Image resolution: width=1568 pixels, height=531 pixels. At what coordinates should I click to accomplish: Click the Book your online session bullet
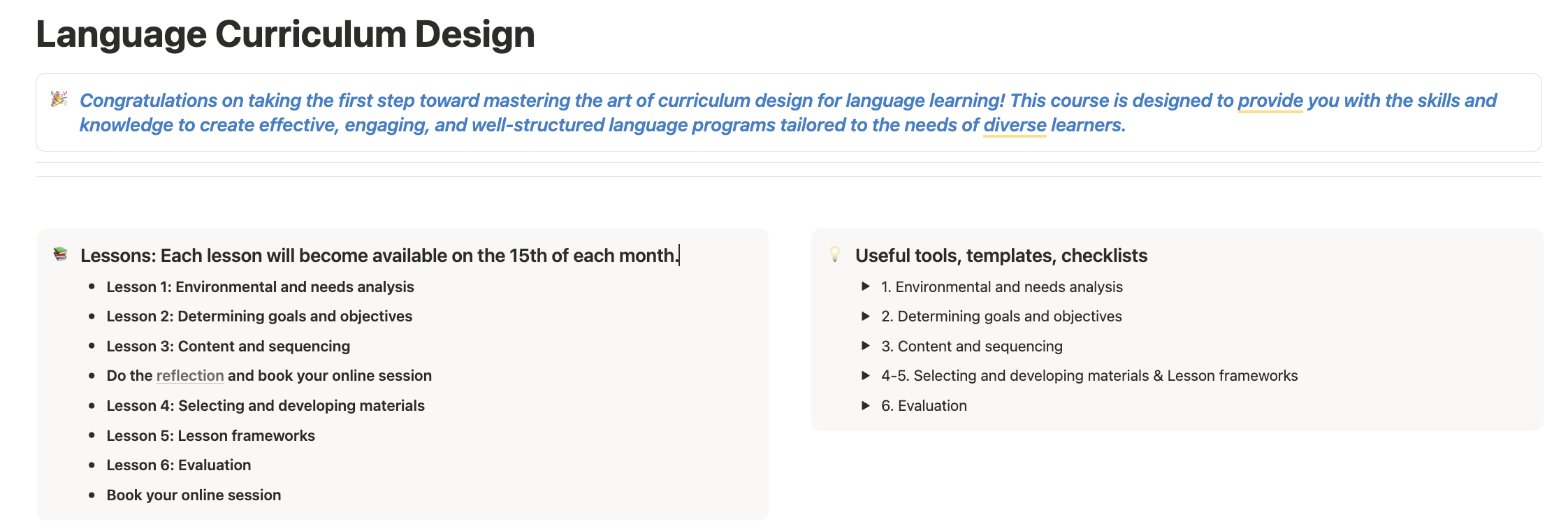[194, 495]
